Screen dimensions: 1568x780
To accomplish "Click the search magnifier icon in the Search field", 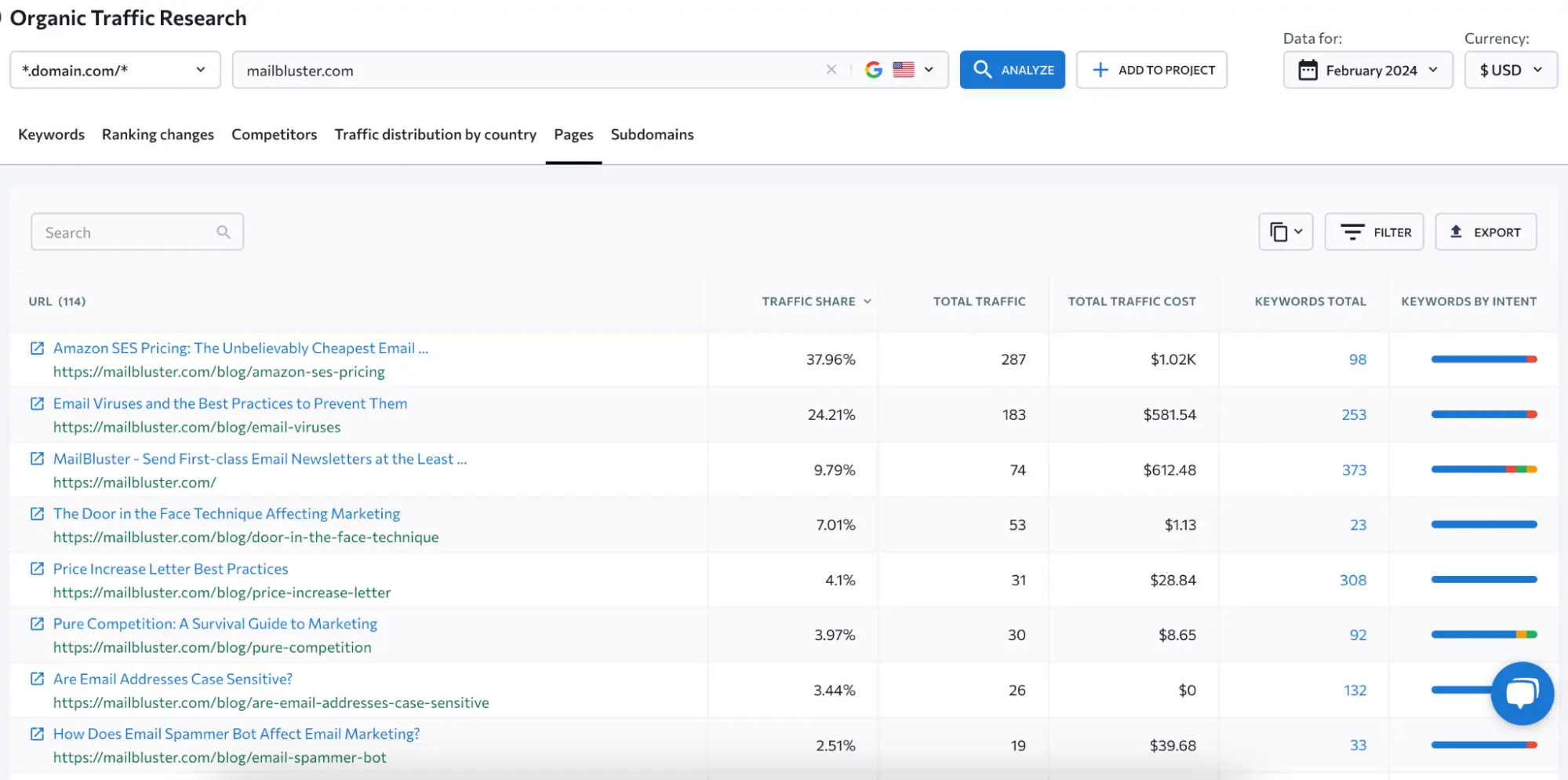I will coord(223,231).
